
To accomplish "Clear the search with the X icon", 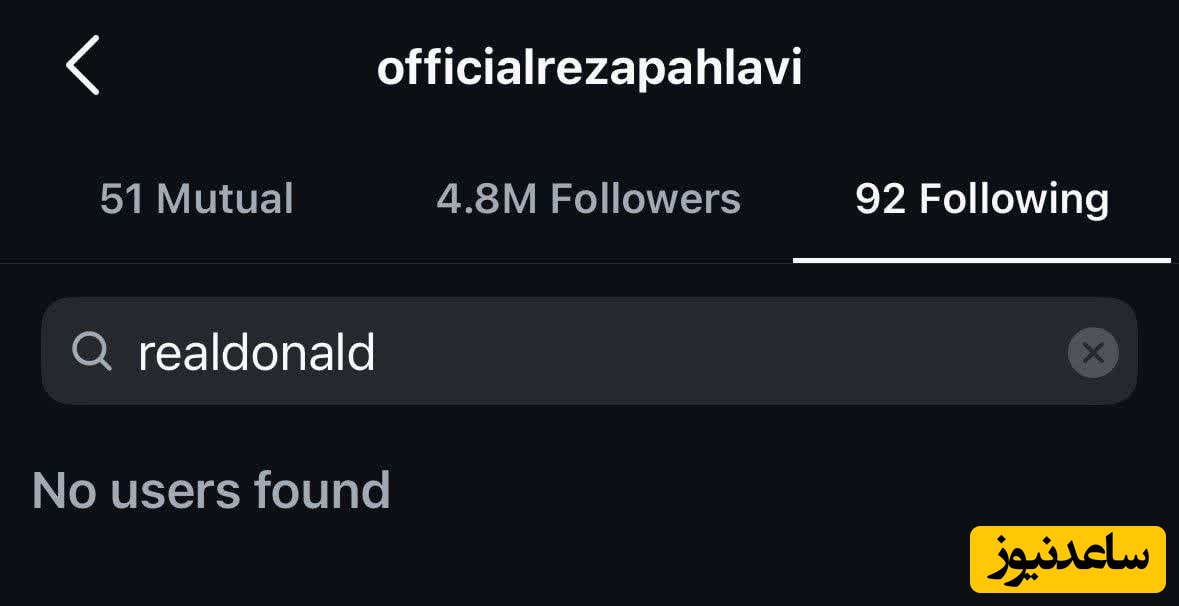I will (1093, 352).
